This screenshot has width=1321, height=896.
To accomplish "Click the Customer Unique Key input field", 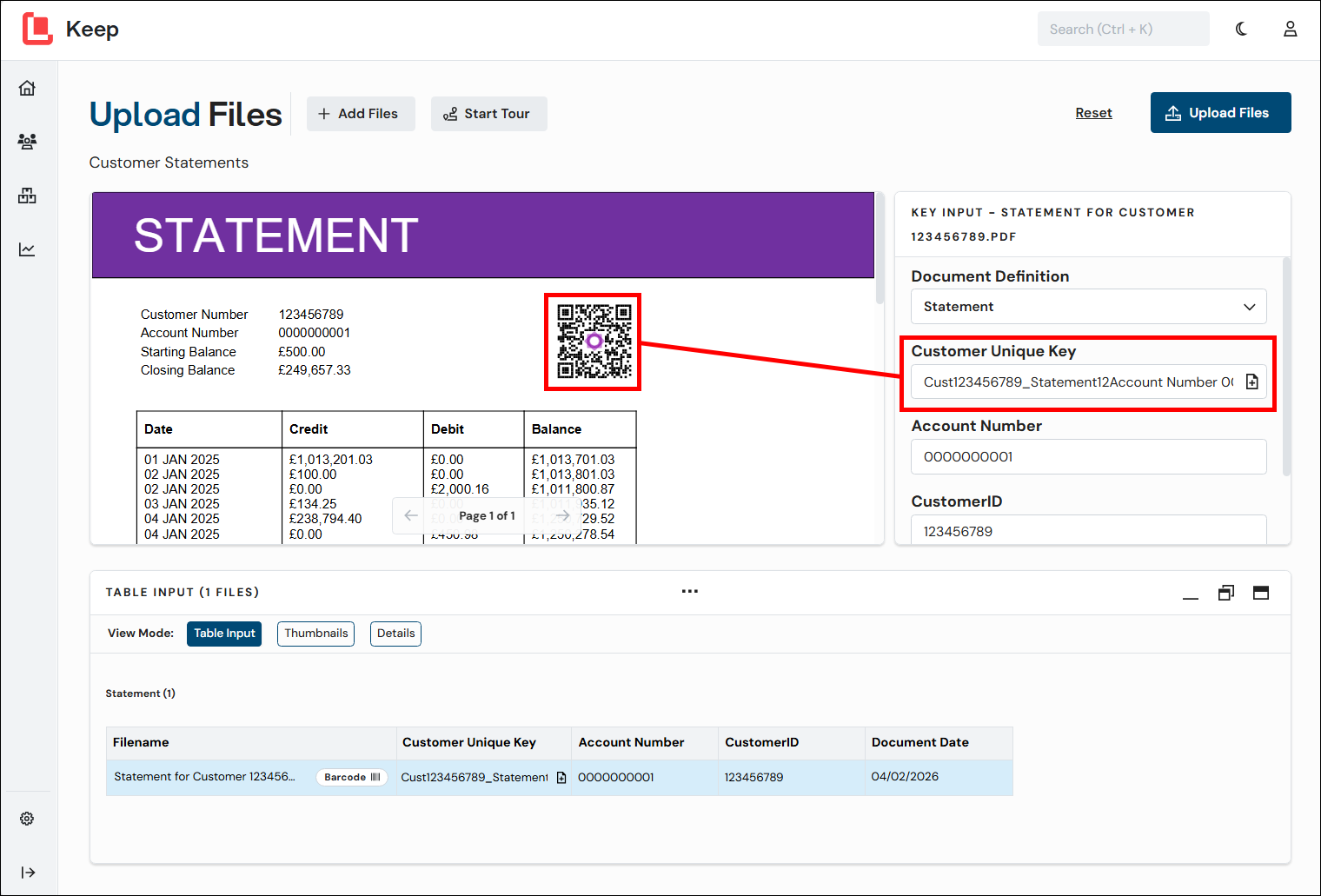I will pos(1089,382).
